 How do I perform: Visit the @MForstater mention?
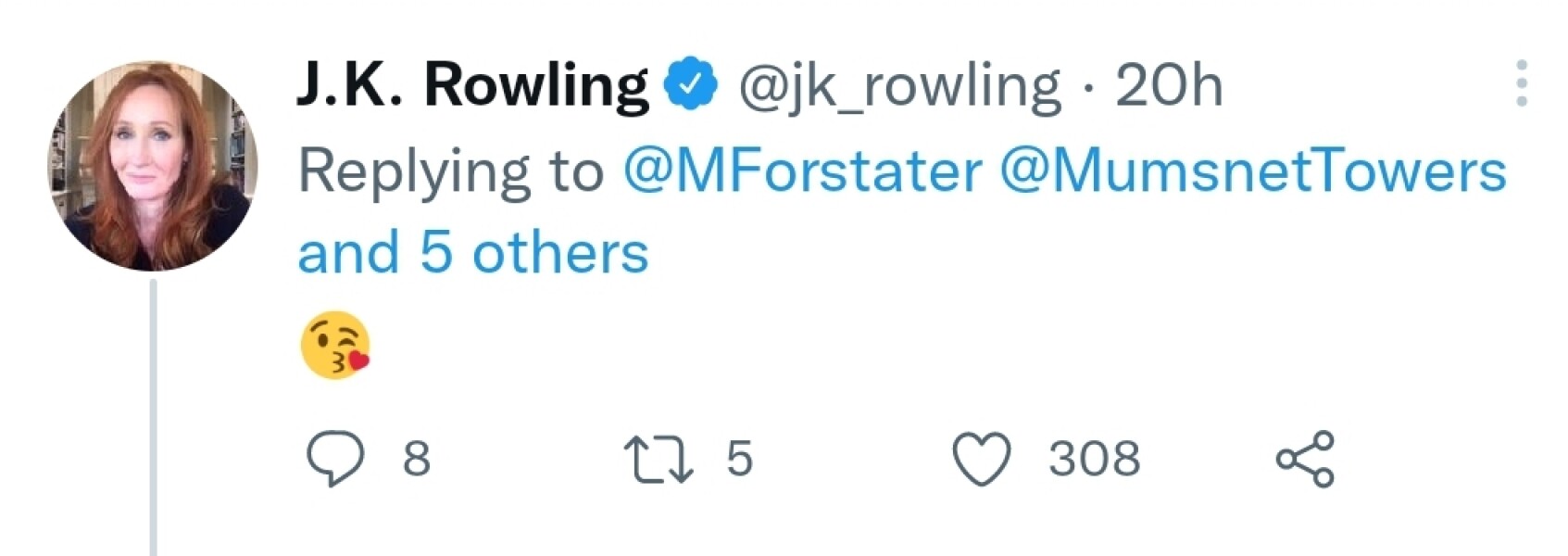(802, 171)
